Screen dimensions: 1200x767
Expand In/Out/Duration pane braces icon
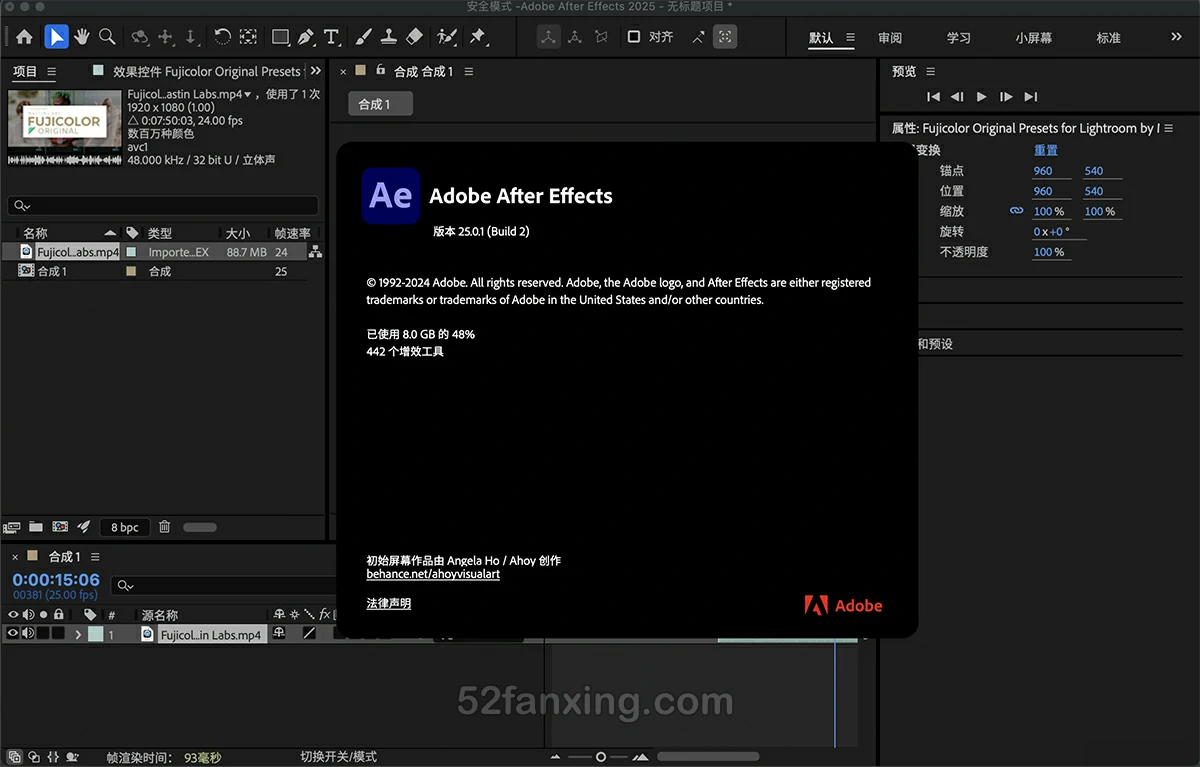[54, 757]
